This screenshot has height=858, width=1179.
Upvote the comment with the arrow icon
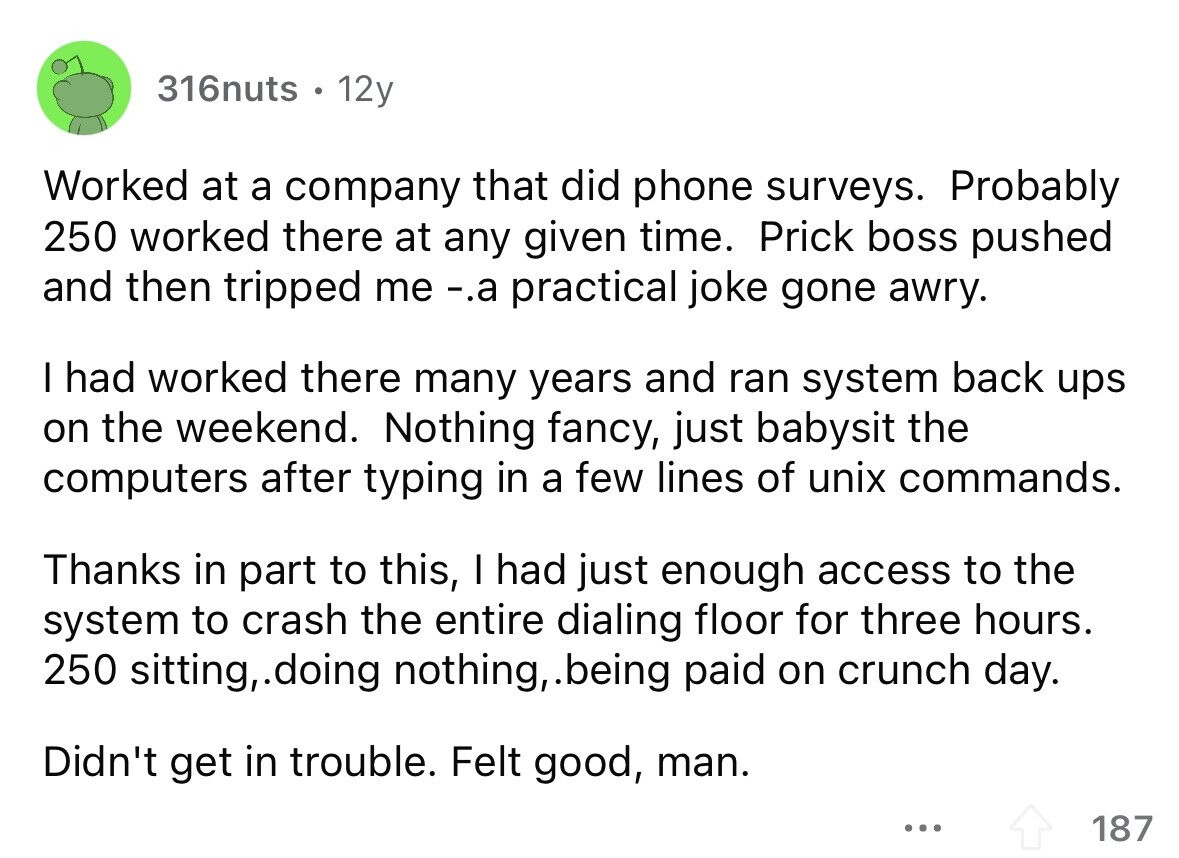click(1030, 828)
